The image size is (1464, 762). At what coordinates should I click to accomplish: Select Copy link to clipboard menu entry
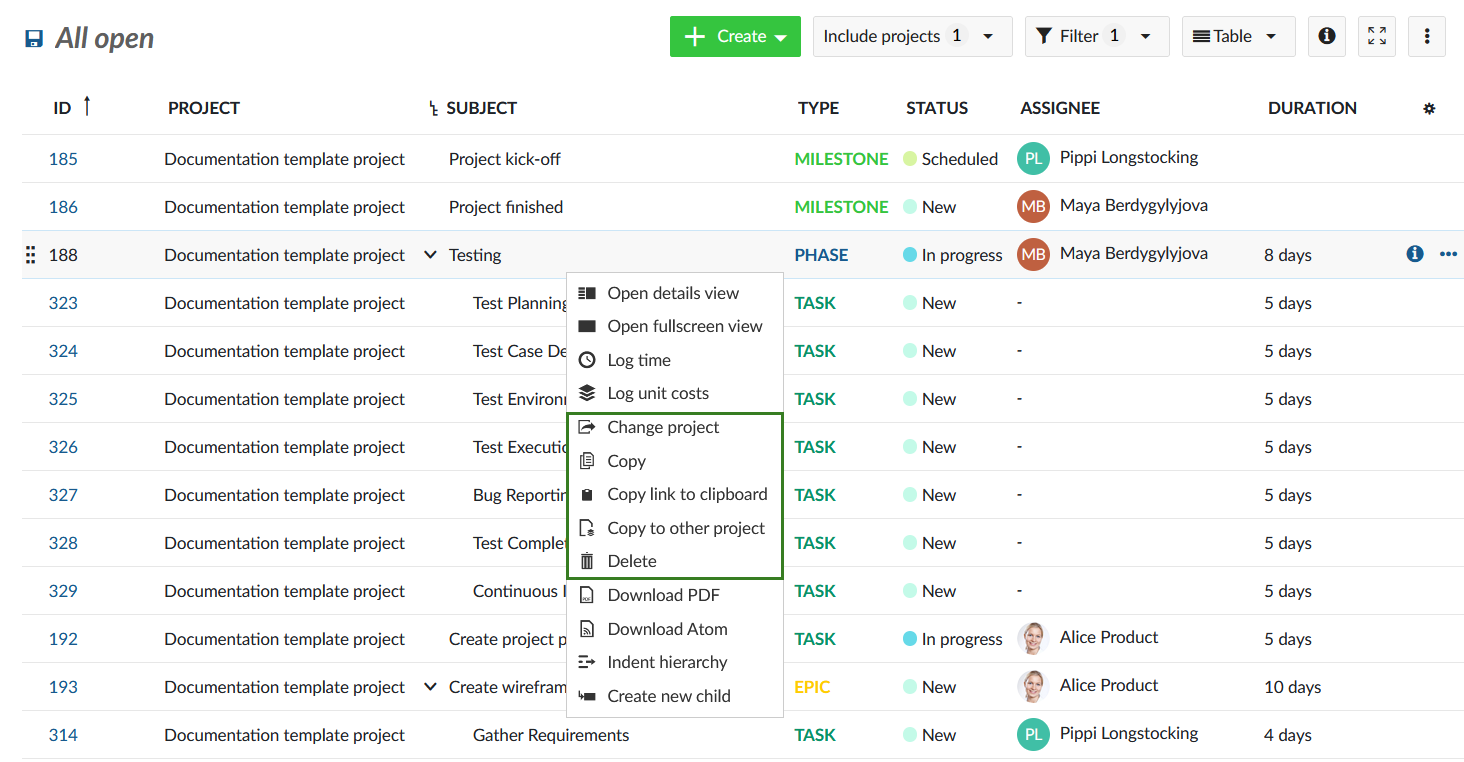(687, 494)
